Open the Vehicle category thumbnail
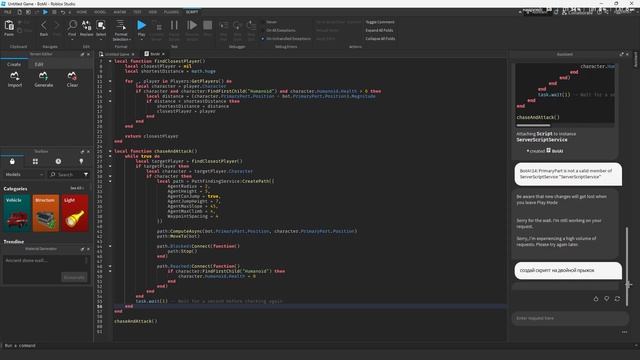The height and width of the screenshot is (360, 640). coord(17,213)
